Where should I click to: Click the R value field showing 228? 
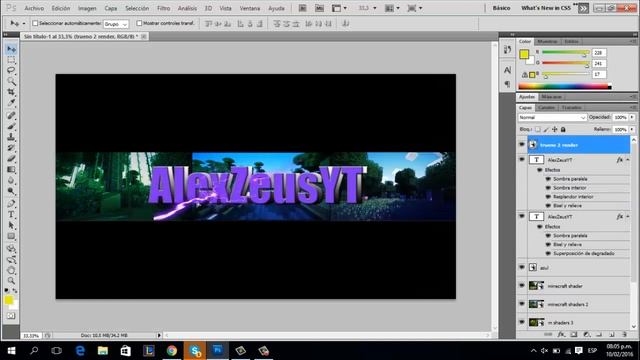pyautogui.click(x=599, y=53)
